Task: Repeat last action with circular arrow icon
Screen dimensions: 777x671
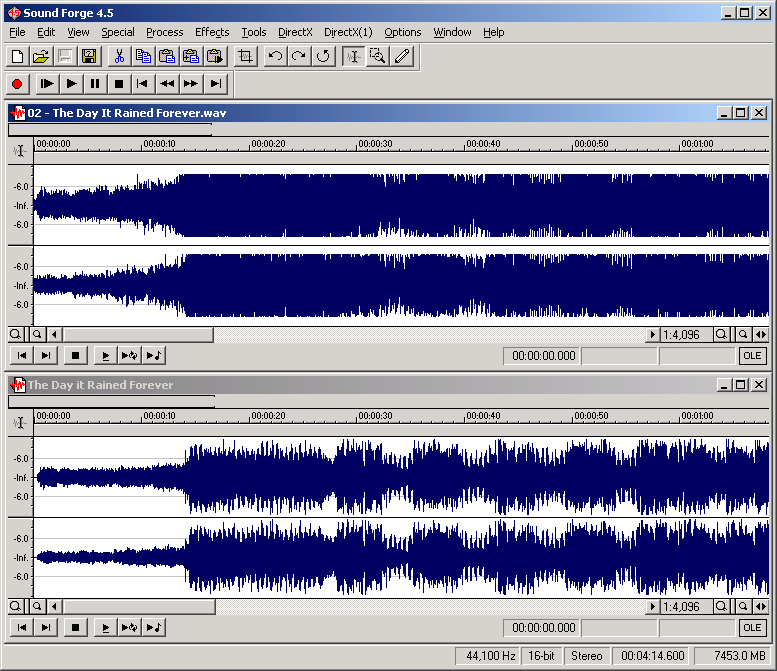Action: click(323, 56)
